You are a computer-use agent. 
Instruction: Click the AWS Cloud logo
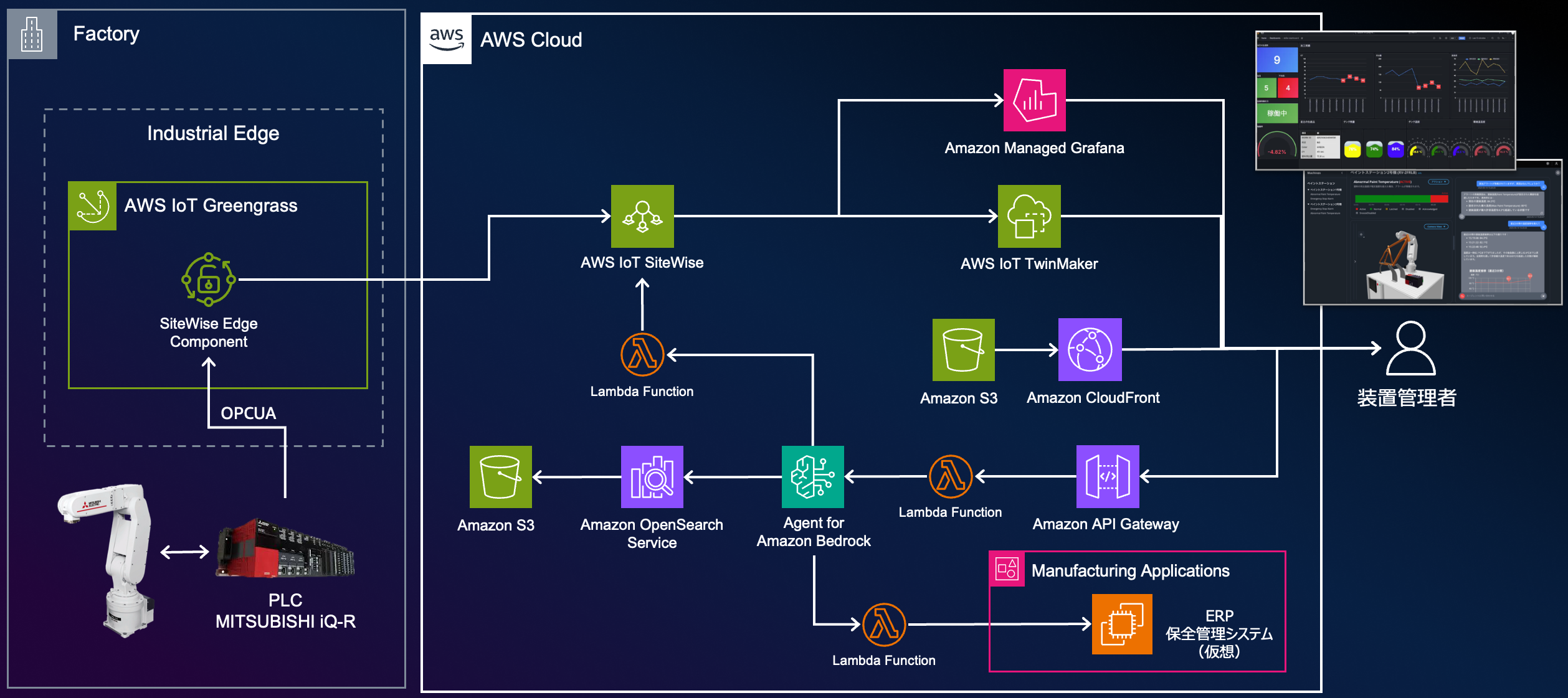coord(447,39)
